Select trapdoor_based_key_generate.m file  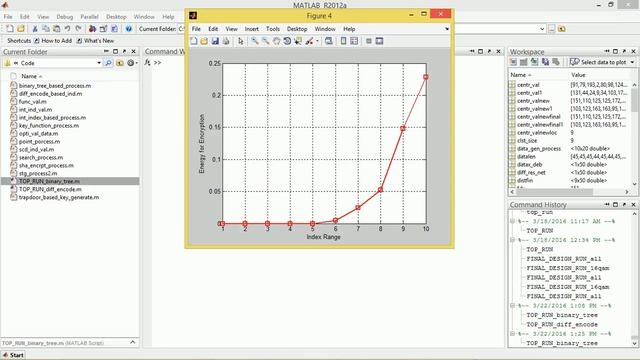59,198
